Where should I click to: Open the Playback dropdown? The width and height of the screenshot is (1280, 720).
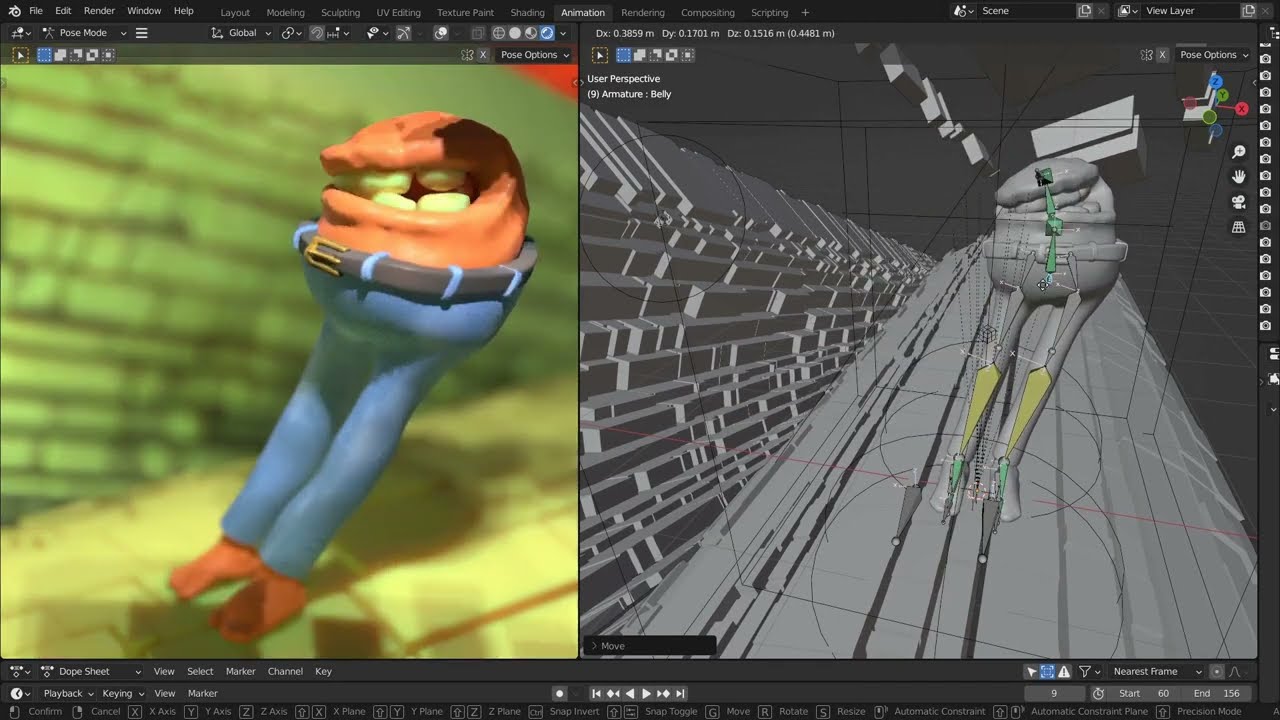click(68, 693)
